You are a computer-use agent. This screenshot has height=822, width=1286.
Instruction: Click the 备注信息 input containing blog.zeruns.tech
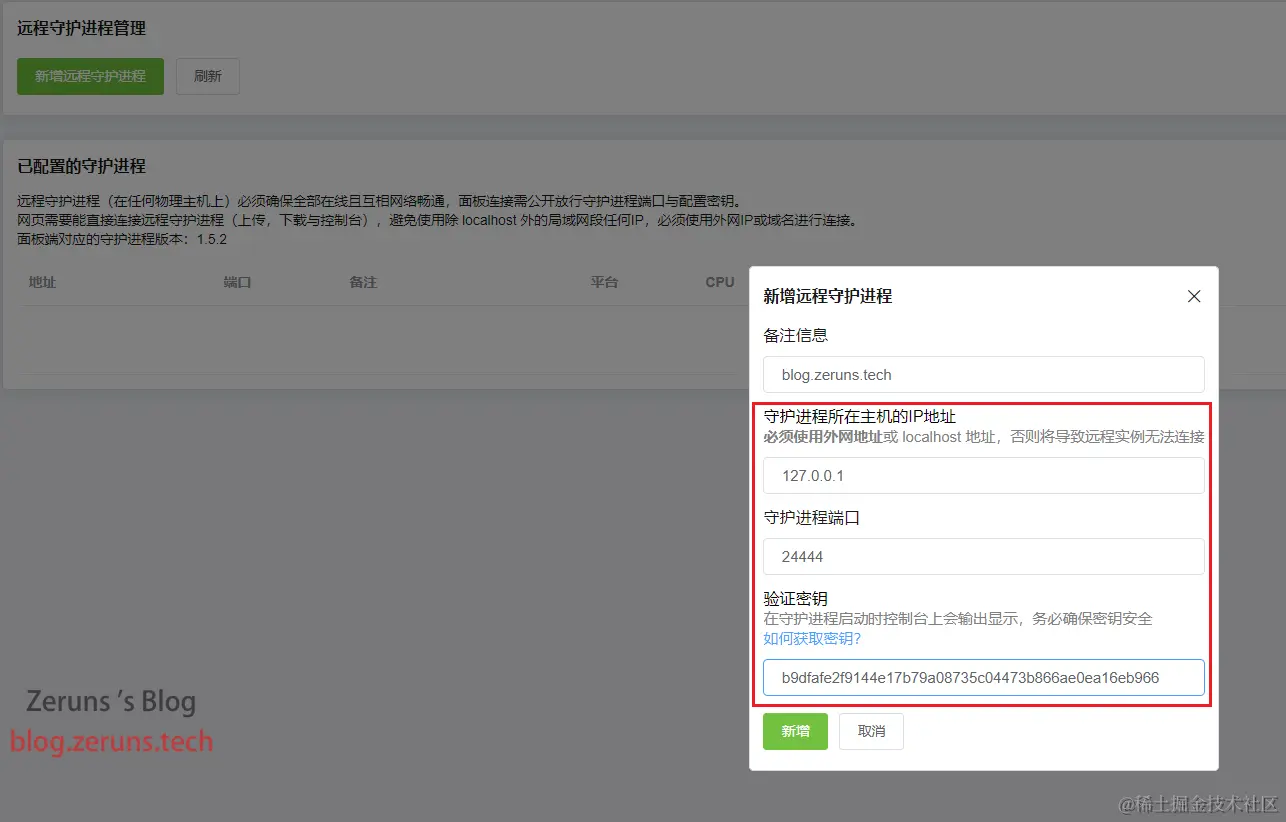point(983,375)
